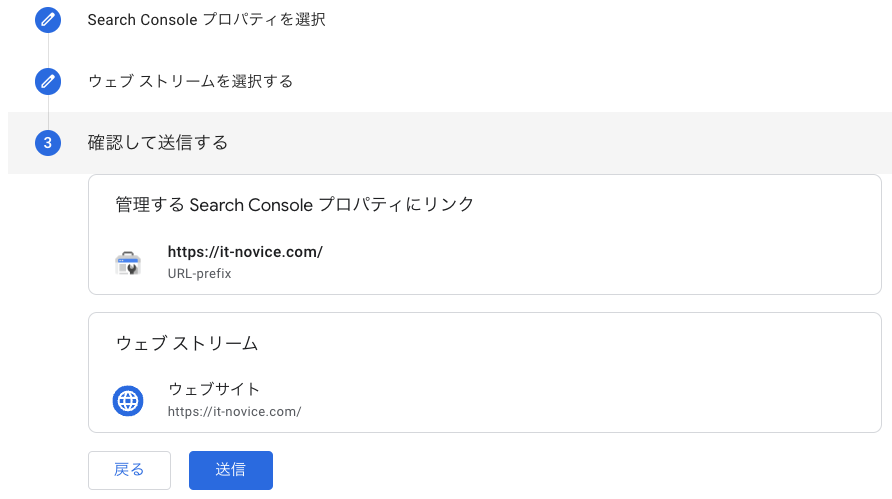Click the ウェブ ストリーム card heading
Viewport: 892px width, 499px height.
[x=187, y=343]
